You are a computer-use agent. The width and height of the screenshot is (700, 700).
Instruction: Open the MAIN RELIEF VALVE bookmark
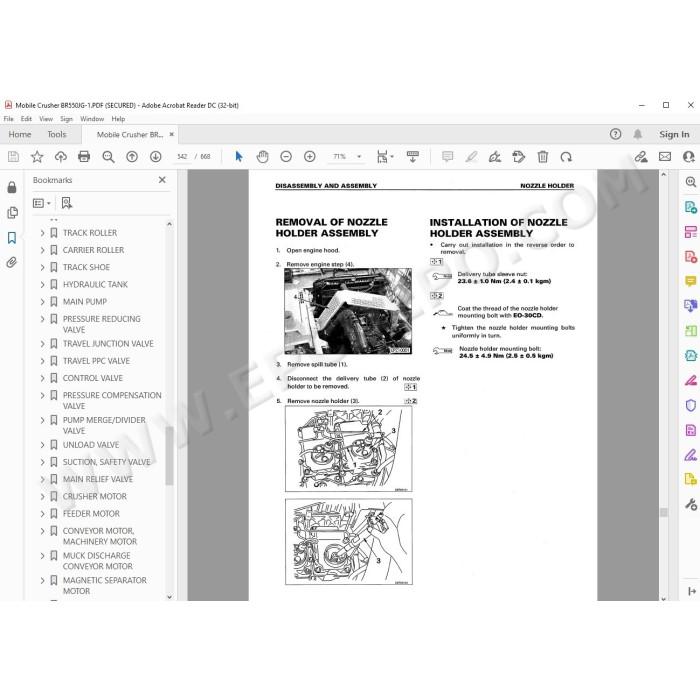click(98, 479)
